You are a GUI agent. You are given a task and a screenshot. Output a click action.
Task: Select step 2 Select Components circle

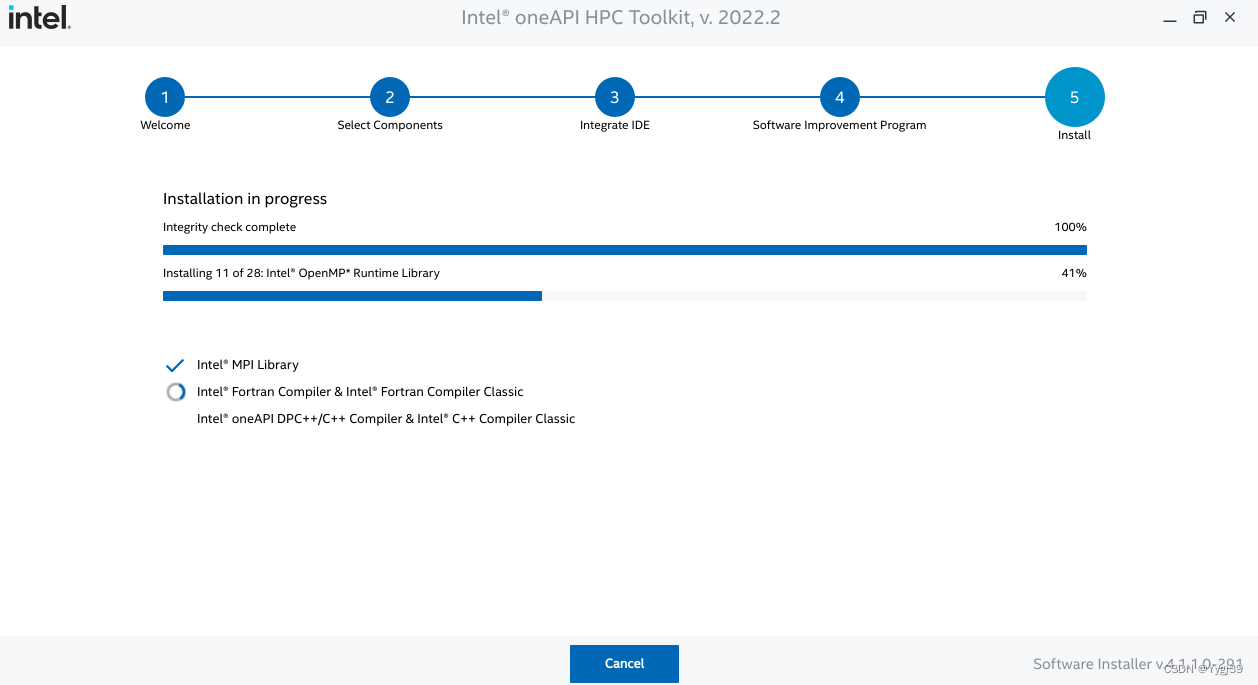(390, 97)
